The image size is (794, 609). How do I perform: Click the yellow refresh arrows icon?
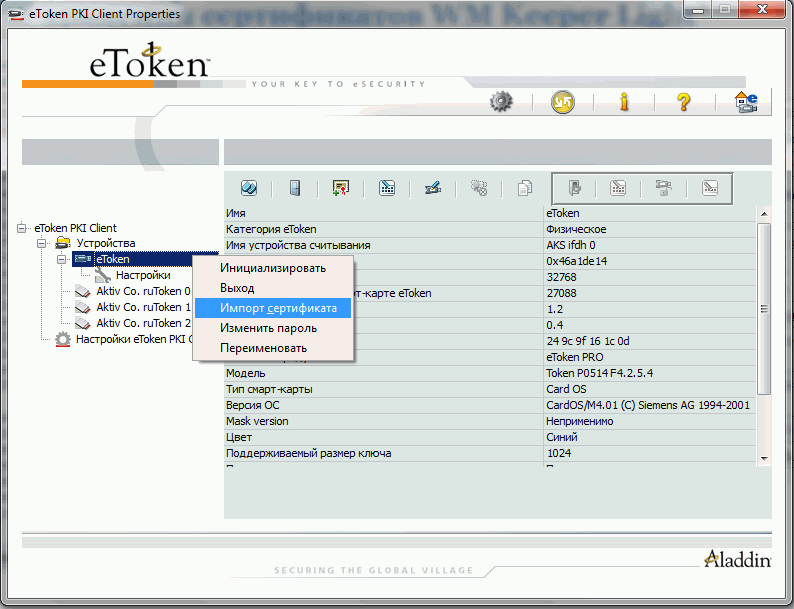pos(563,101)
